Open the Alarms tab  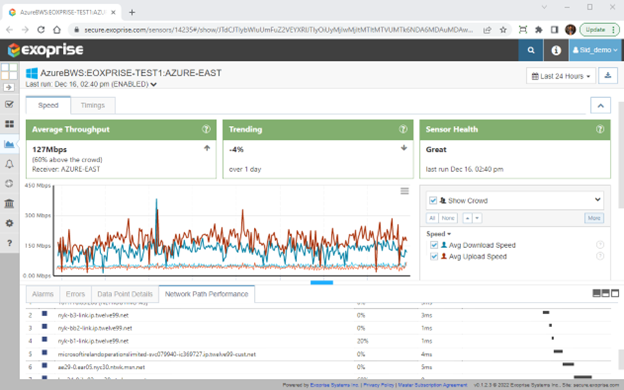43,294
